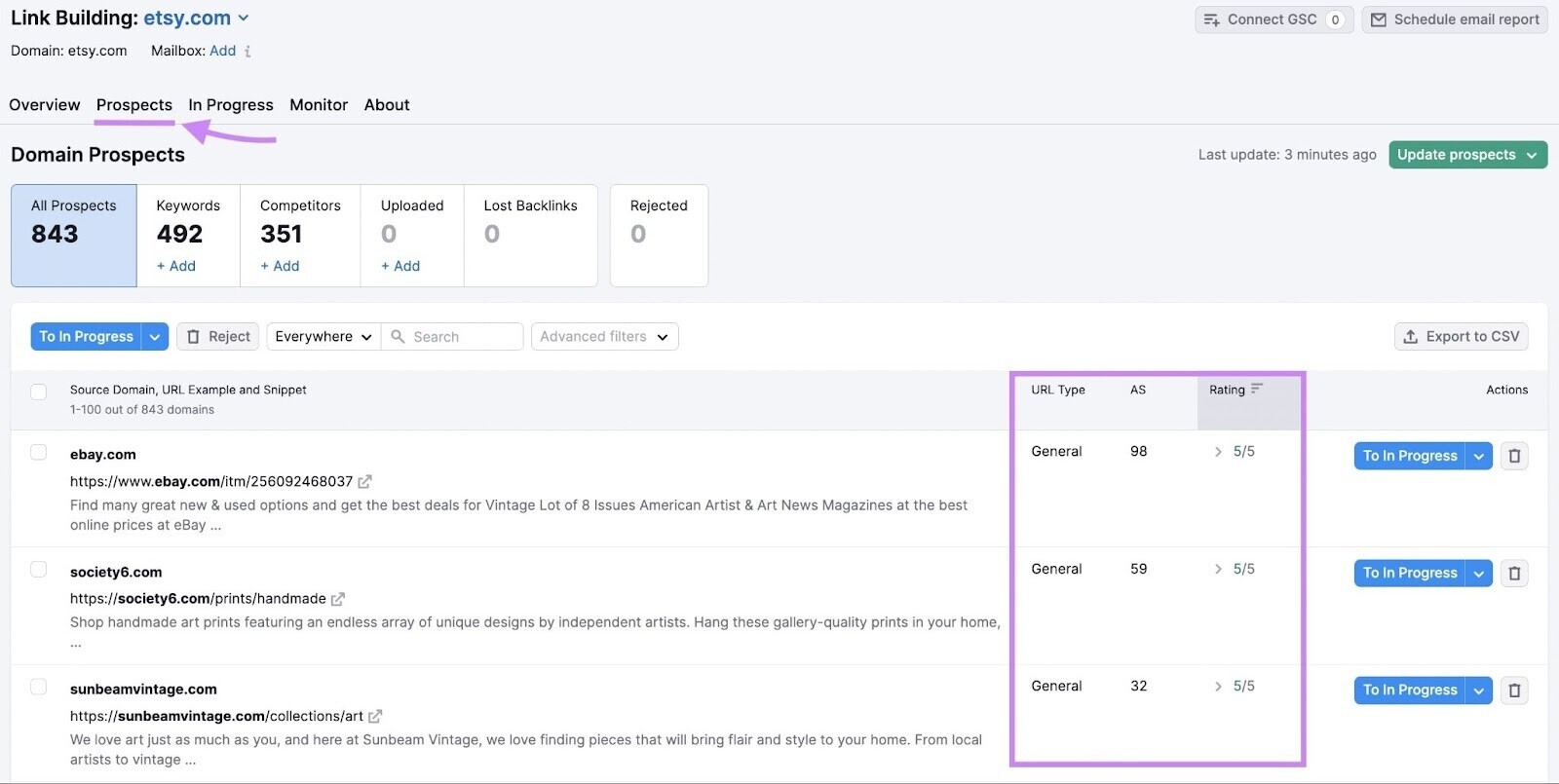Click the Mailbox Add link
1559x784 pixels.
222,51
